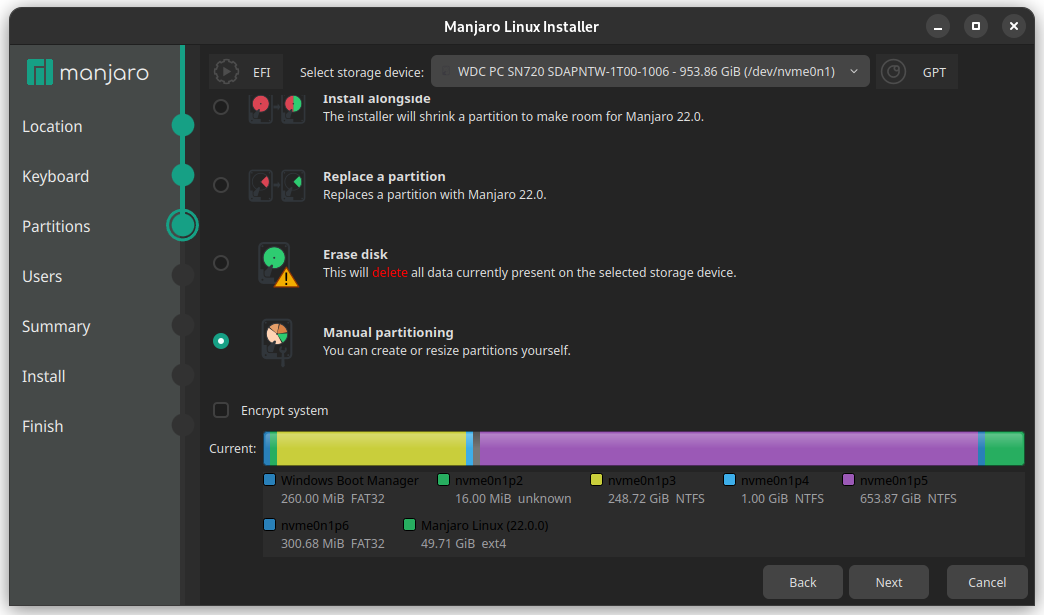Go to Location step in sidebar
1044x615 pixels.
pos(52,126)
